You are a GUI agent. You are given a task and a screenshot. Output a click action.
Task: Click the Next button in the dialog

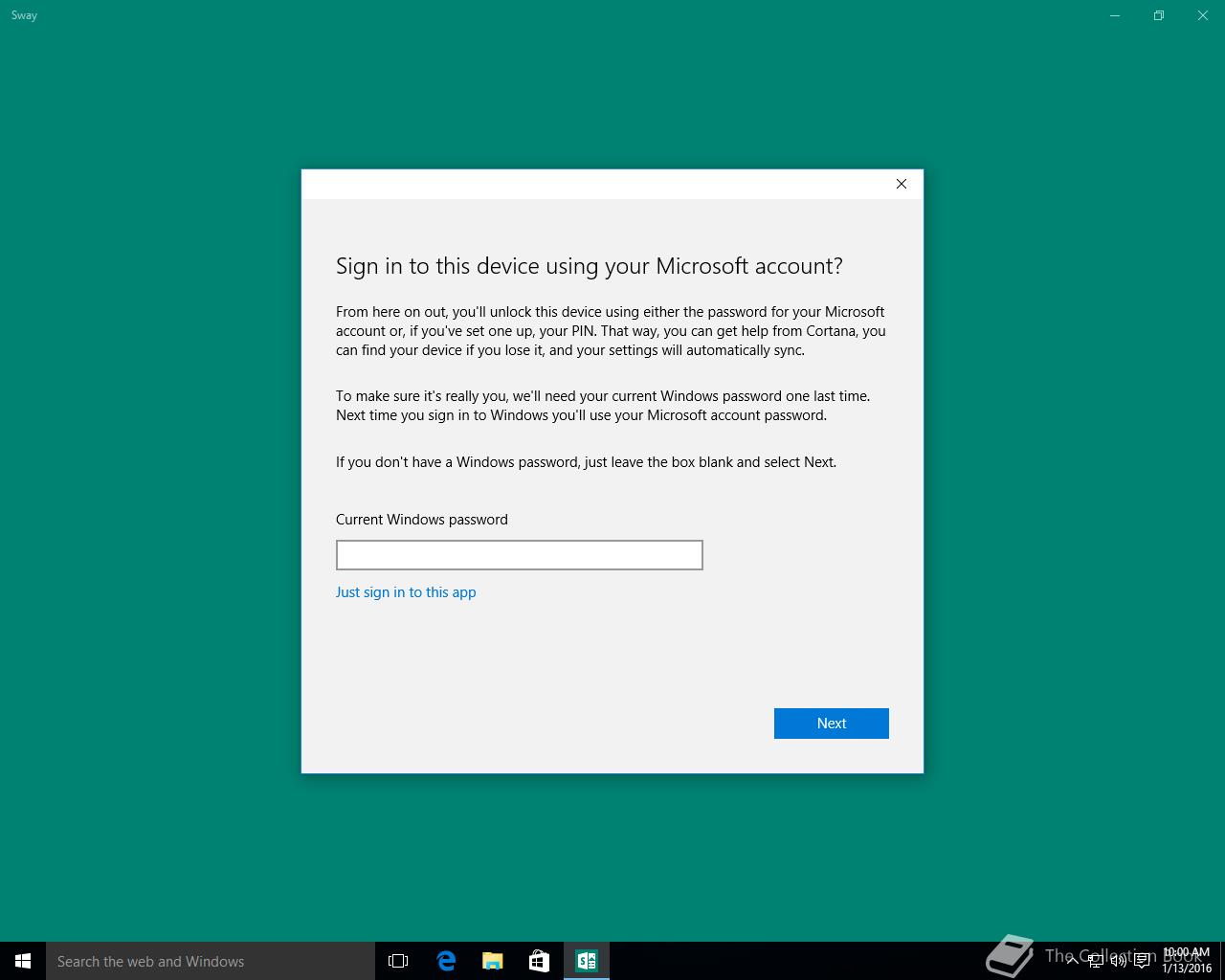coord(832,724)
